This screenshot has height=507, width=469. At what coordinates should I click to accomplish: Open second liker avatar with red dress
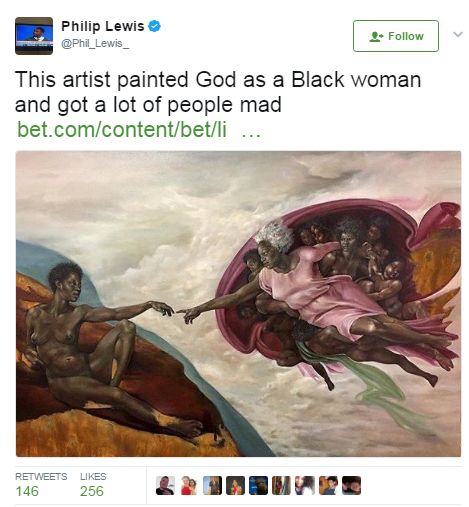[x=189, y=485]
